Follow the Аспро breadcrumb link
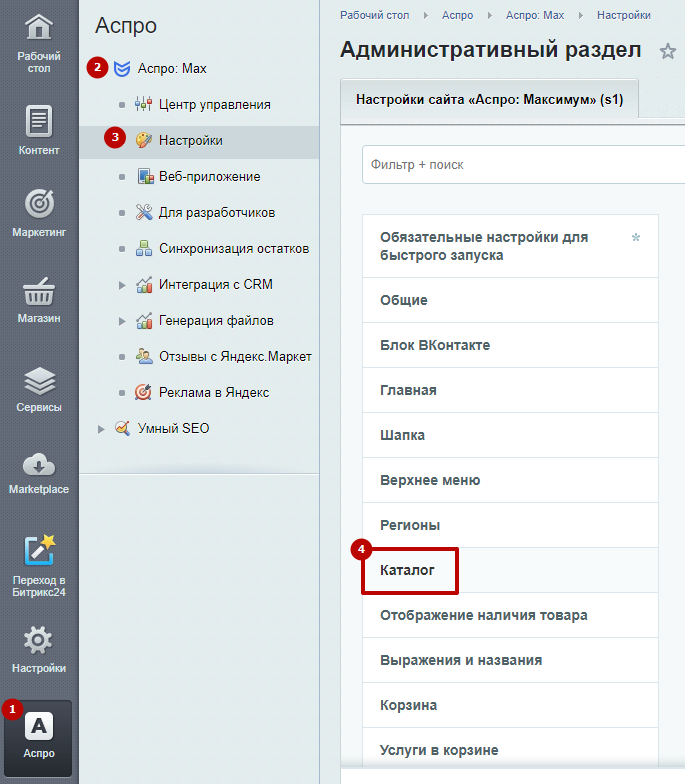 458,16
